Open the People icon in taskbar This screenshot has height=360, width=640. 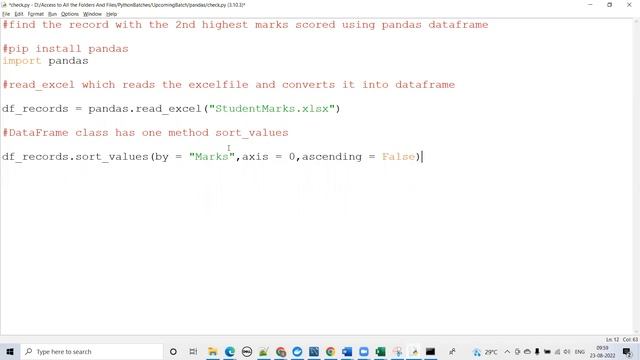pos(452,351)
